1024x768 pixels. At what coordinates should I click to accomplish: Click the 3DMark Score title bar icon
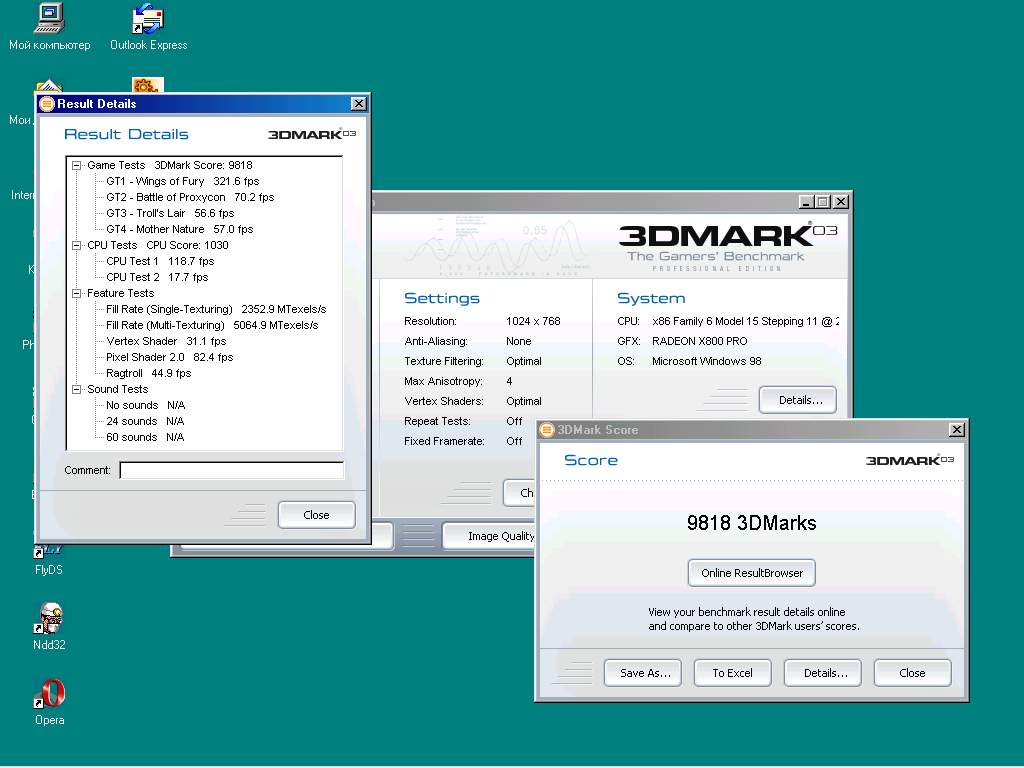[547, 430]
